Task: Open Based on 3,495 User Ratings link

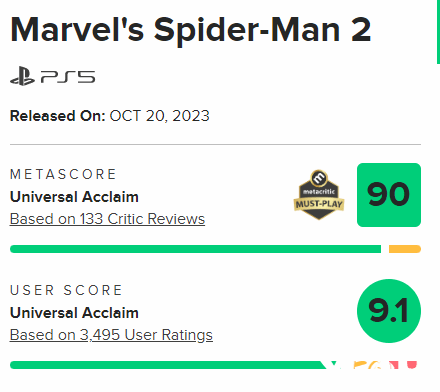Action: coord(111,335)
